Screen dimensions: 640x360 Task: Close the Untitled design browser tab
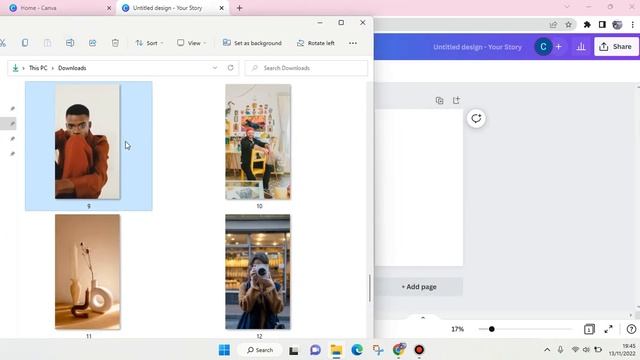(x=222, y=8)
